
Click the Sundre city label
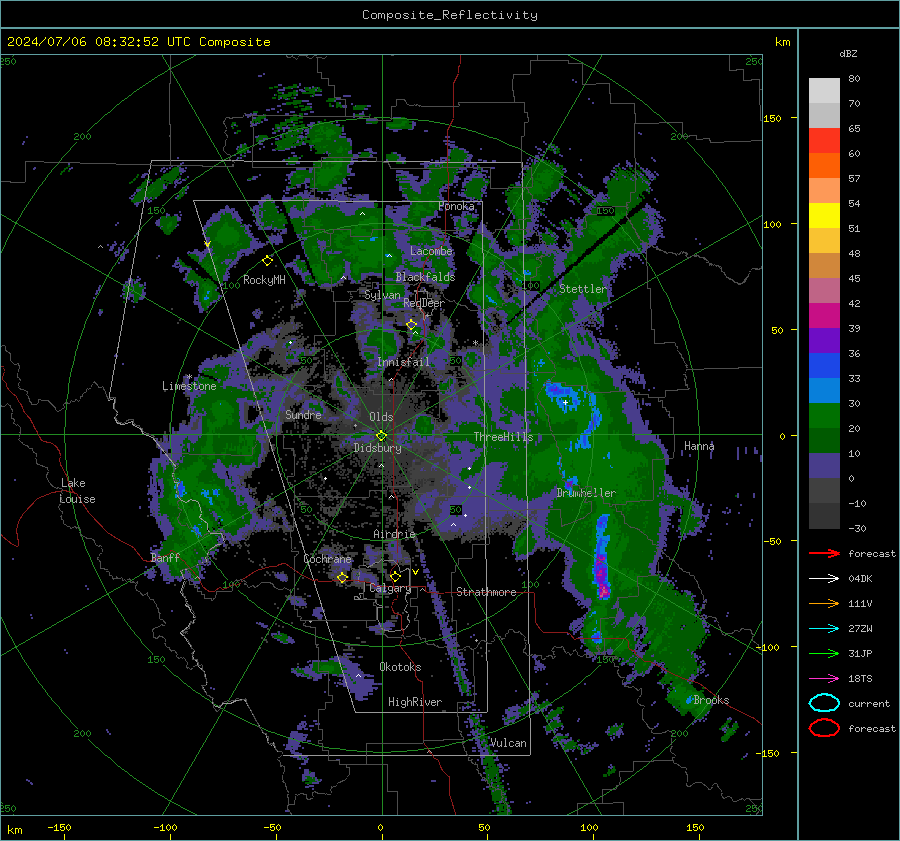pyautogui.click(x=303, y=414)
